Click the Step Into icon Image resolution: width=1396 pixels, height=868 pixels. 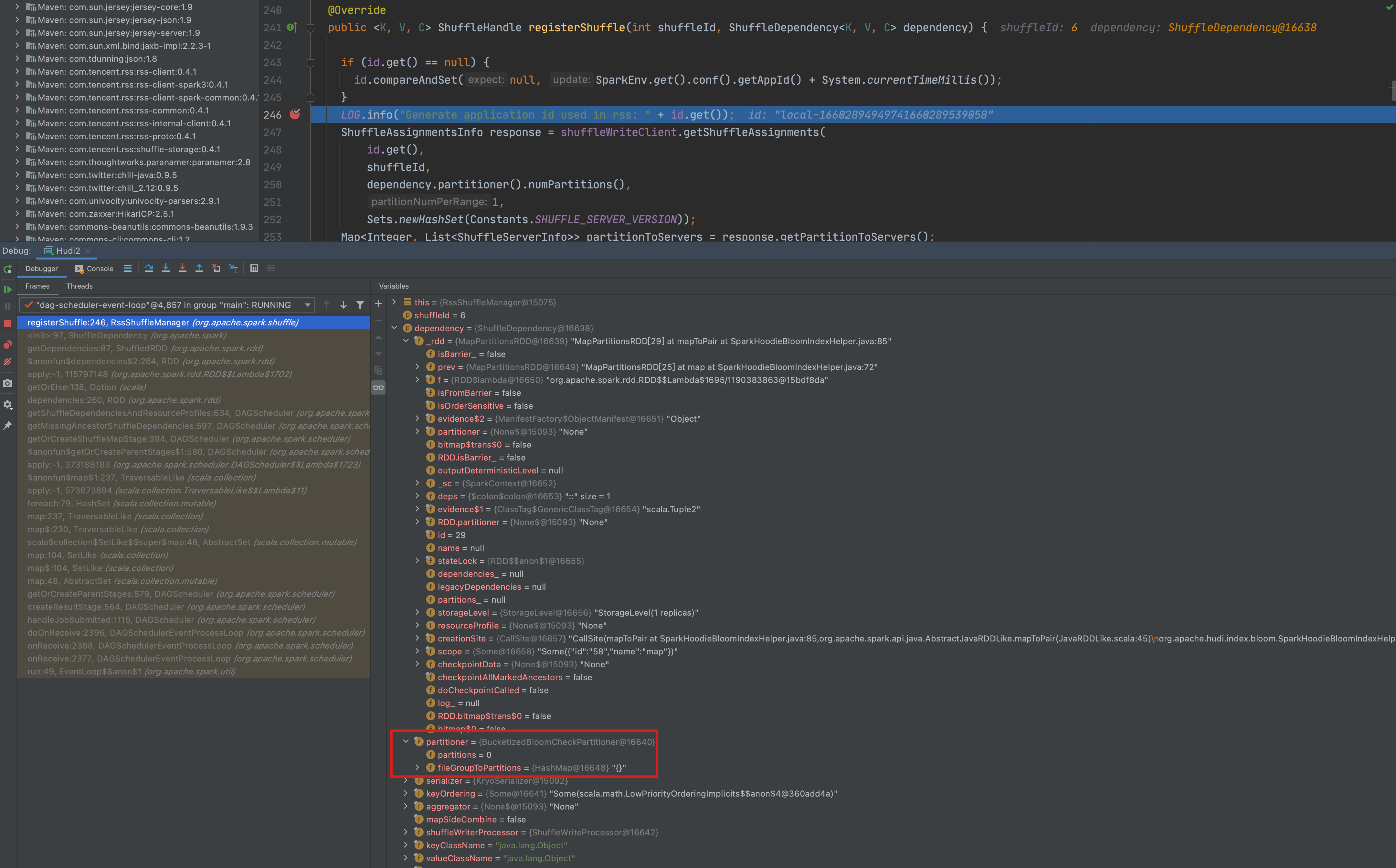pos(165,268)
